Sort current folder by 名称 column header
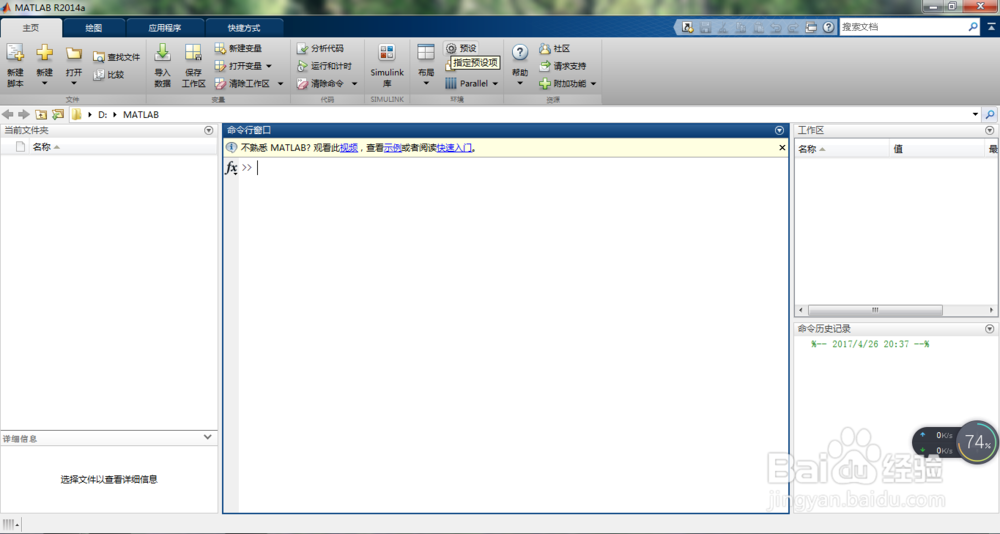This screenshot has width=1000, height=534. click(x=46, y=147)
